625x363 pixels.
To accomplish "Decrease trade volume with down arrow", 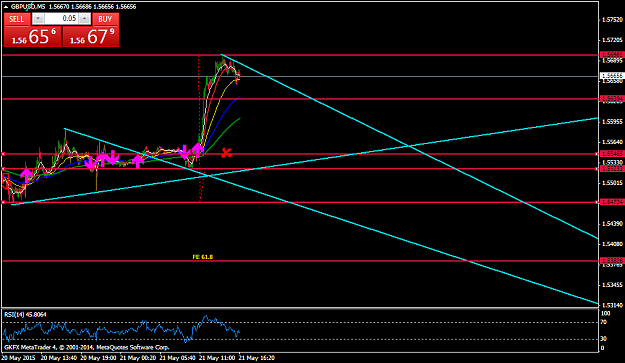I will [38, 19].
